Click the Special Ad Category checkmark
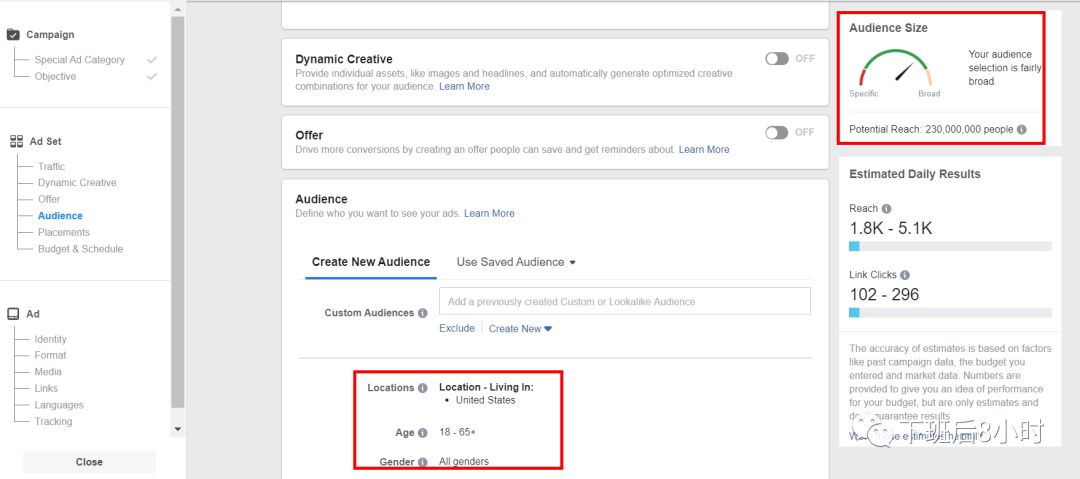This screenshot has width=1080, height=479. [x=152, y=60]
